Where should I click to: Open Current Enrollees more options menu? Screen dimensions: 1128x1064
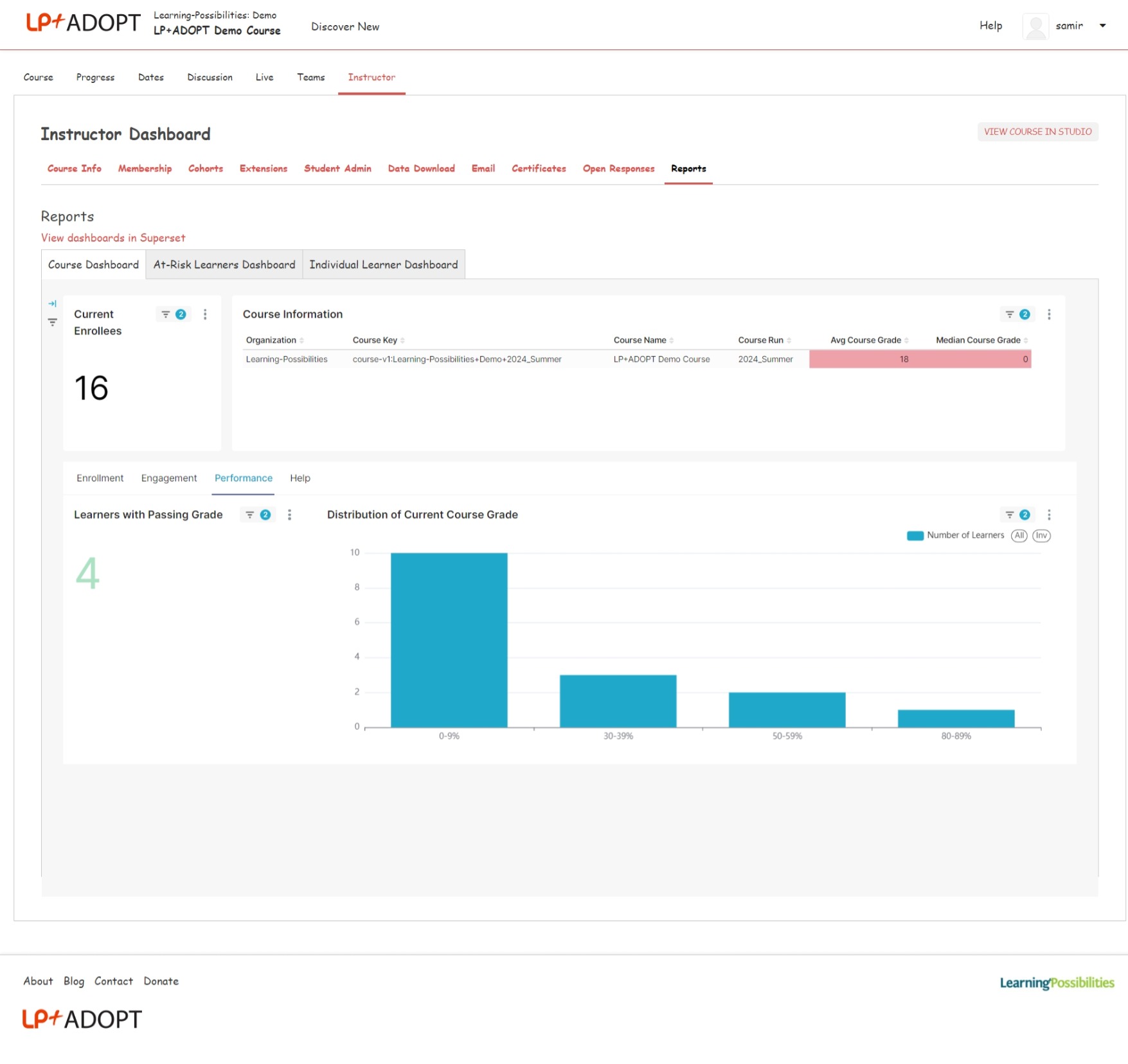pos(205,315)
